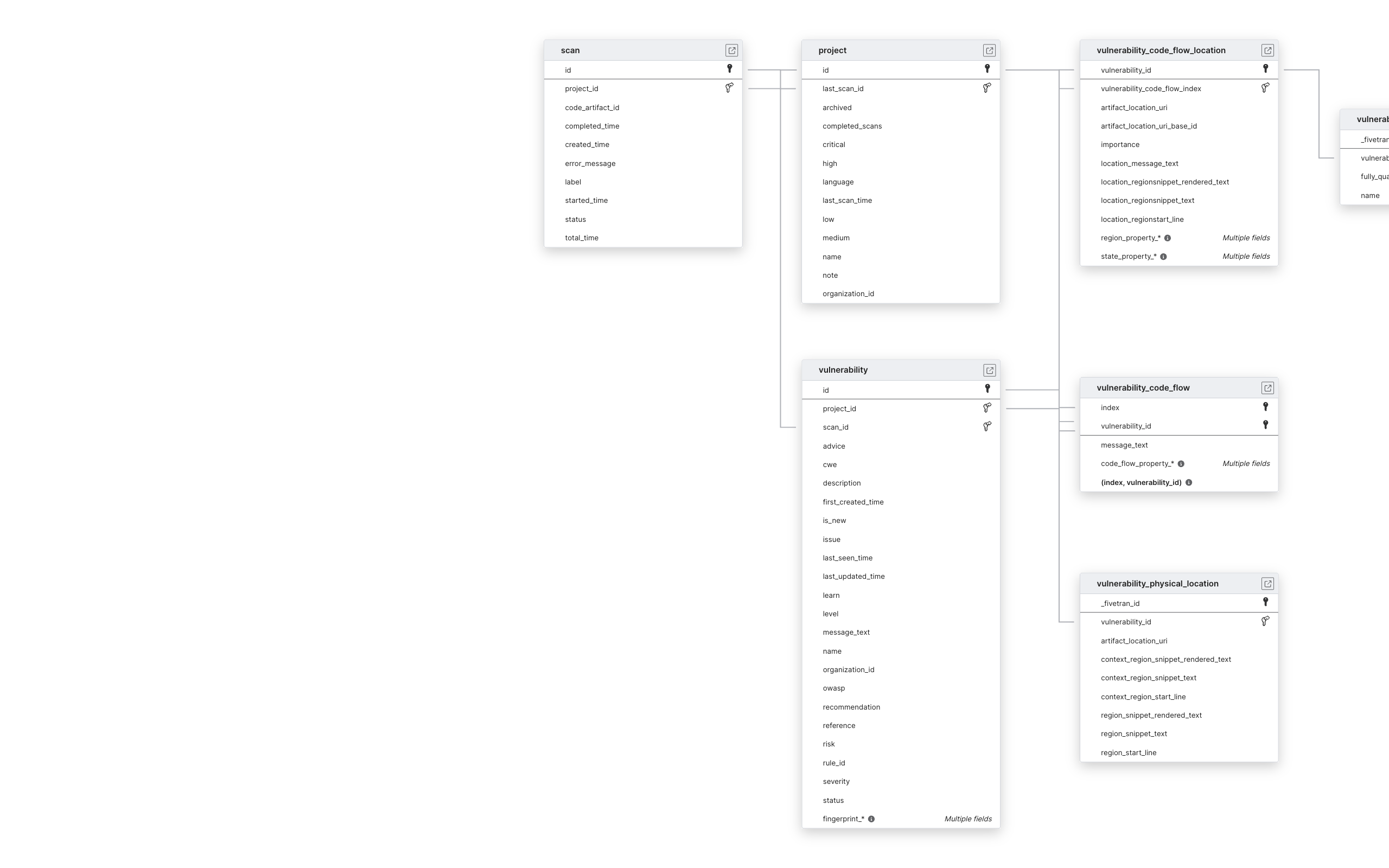The image size is (1389, 868).
Task: Toggle the foreign key icon on vulnerability_id in vulnerability_physical_location
Action: (1264, 621)
